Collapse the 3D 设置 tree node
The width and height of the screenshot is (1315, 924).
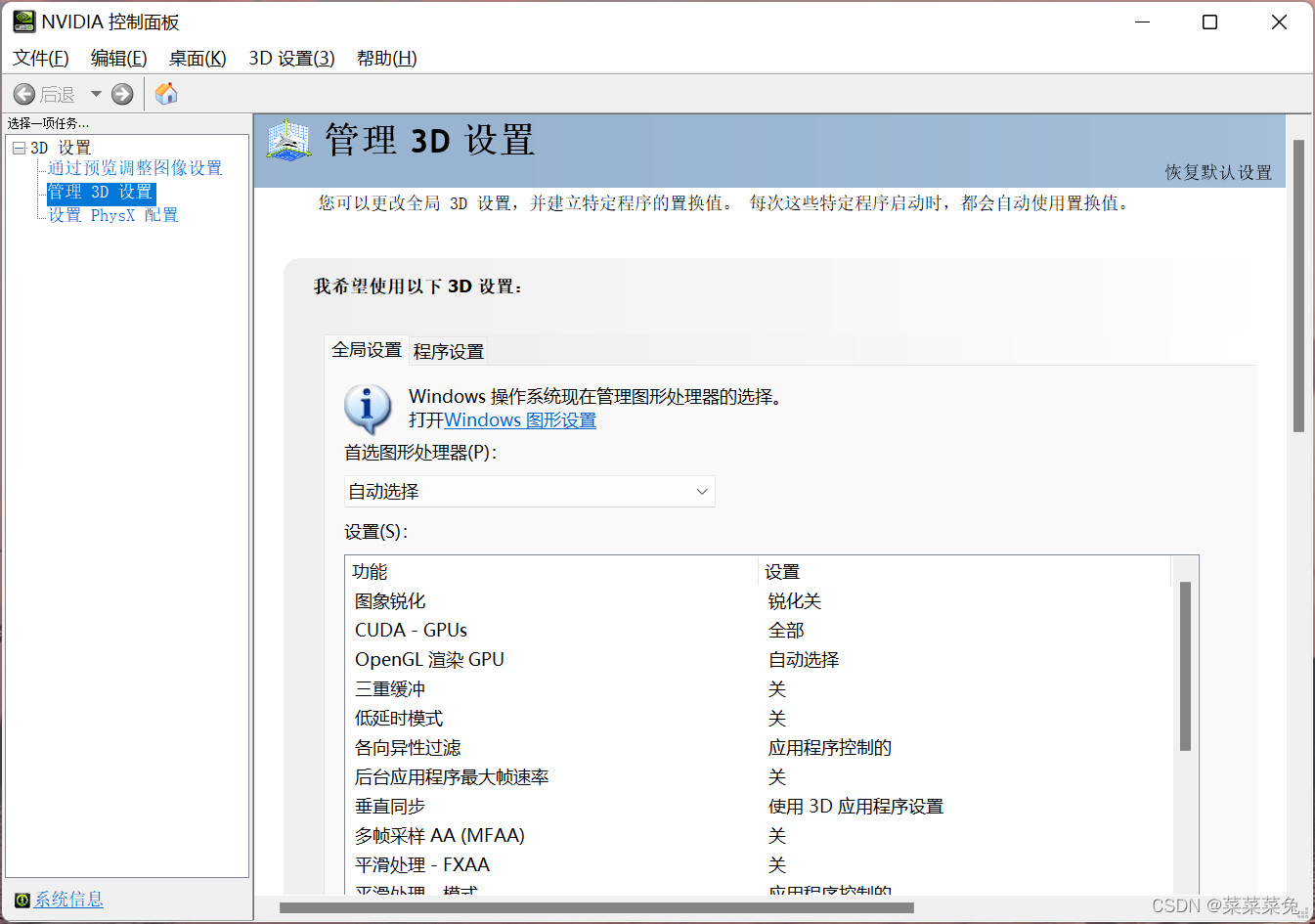coord(19,148)
